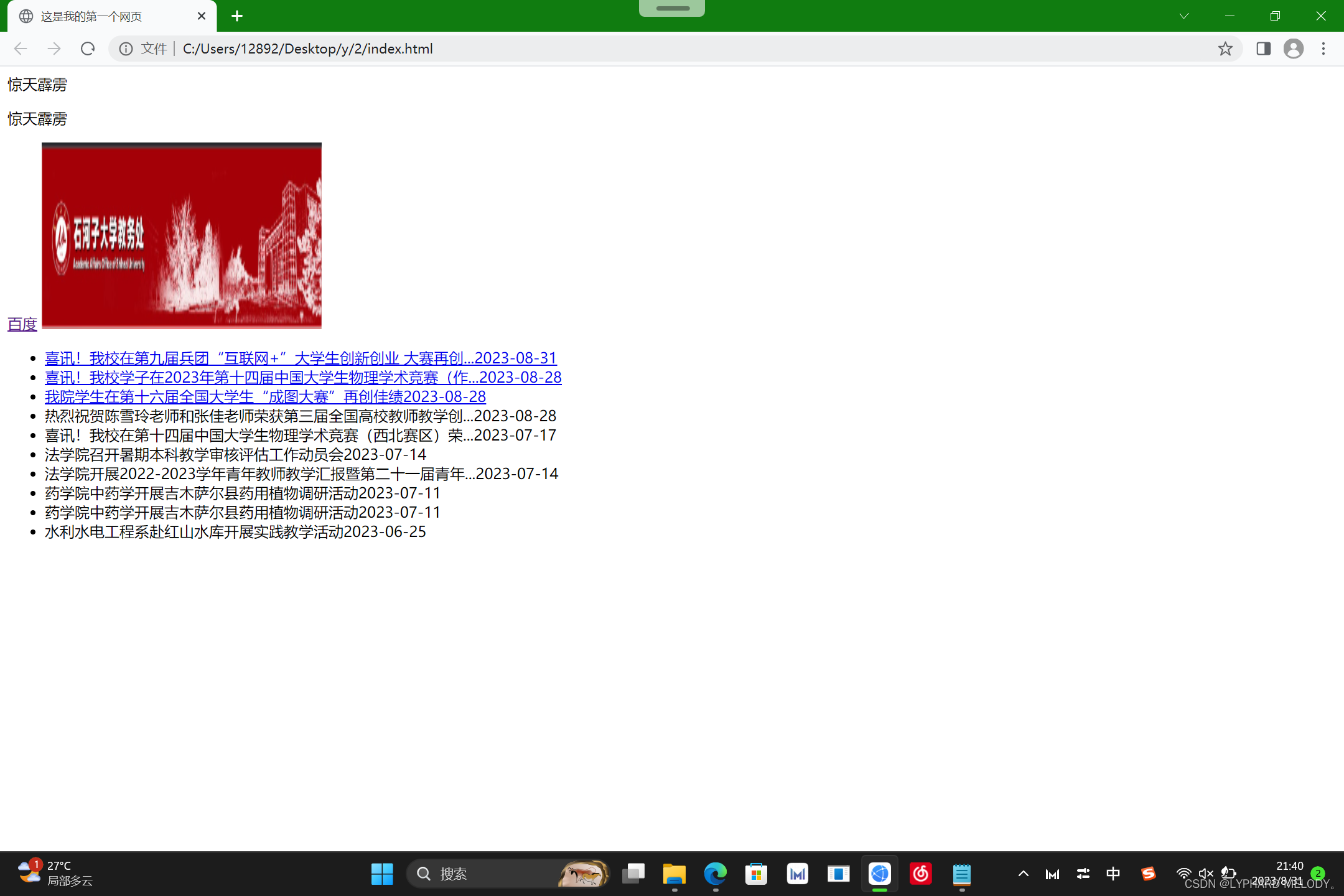This screenshot has height=896, width=1344.
Task: Bookmark this page with star icon
Action: (x=1225, y=49)
